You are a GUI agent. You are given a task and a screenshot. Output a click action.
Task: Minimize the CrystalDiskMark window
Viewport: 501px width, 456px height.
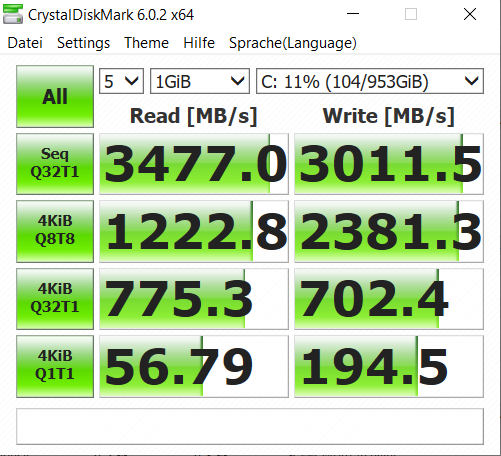pyautogui.click(x=353, y=14)
